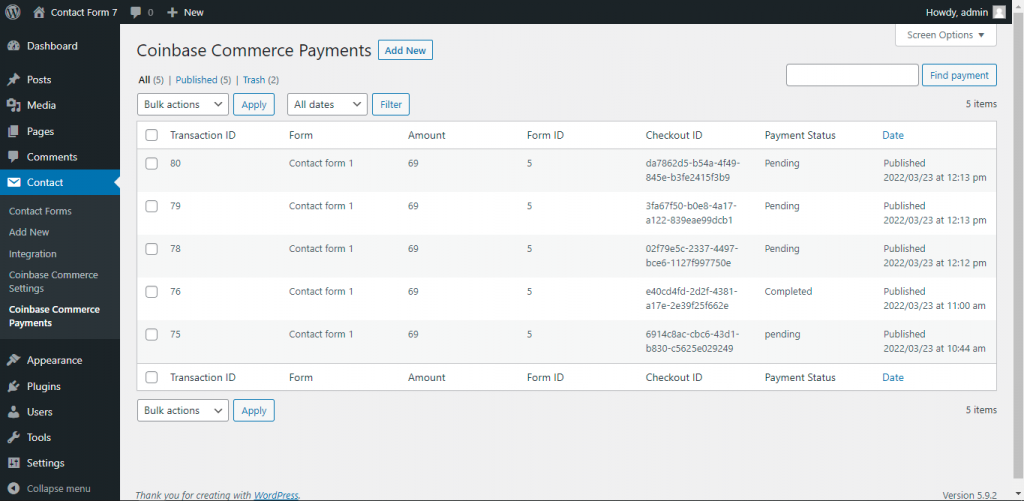Check the box for transaction 80
The height and width of the screenshot is (501, 1024).
(152, 163)
